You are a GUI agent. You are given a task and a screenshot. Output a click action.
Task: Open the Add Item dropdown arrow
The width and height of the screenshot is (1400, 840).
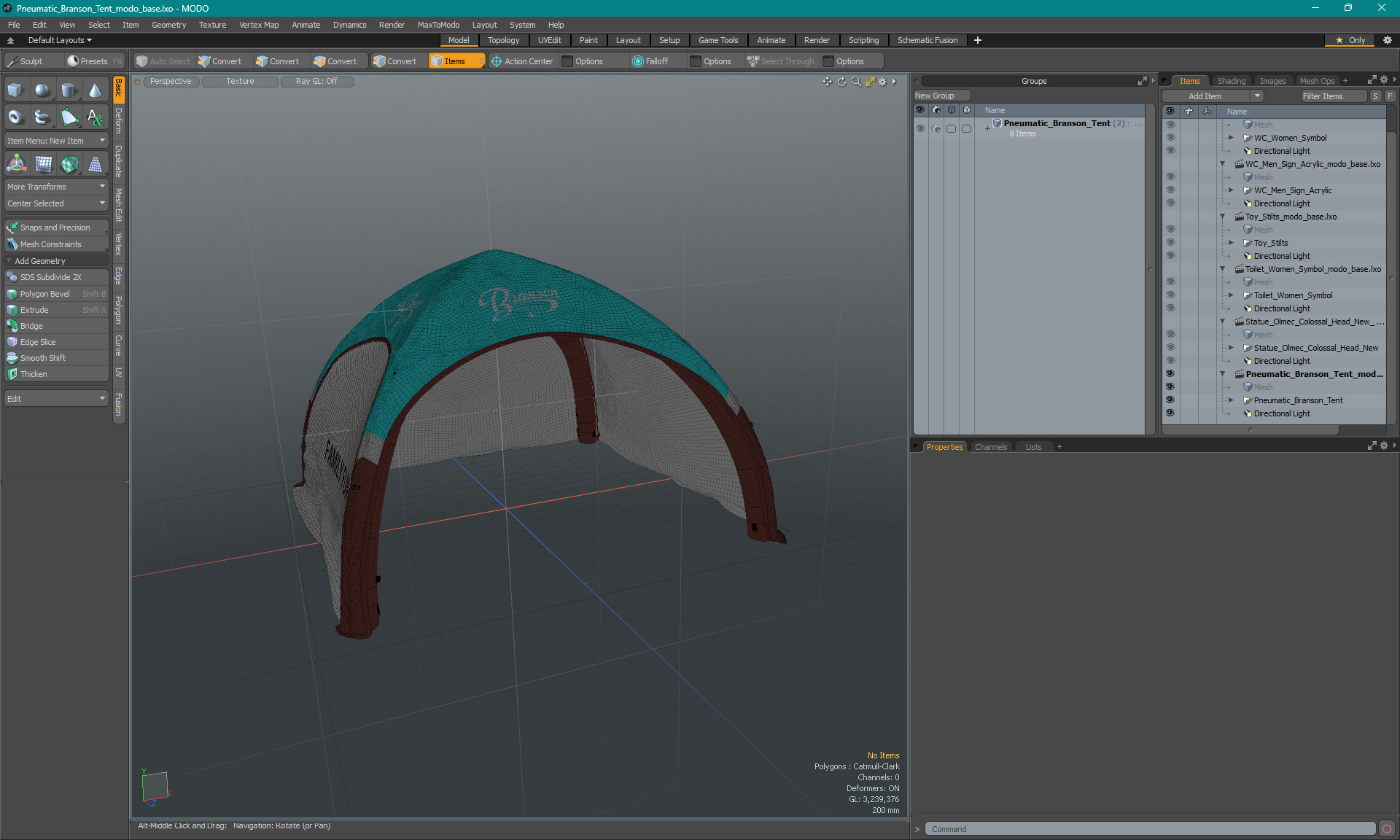1257,96
